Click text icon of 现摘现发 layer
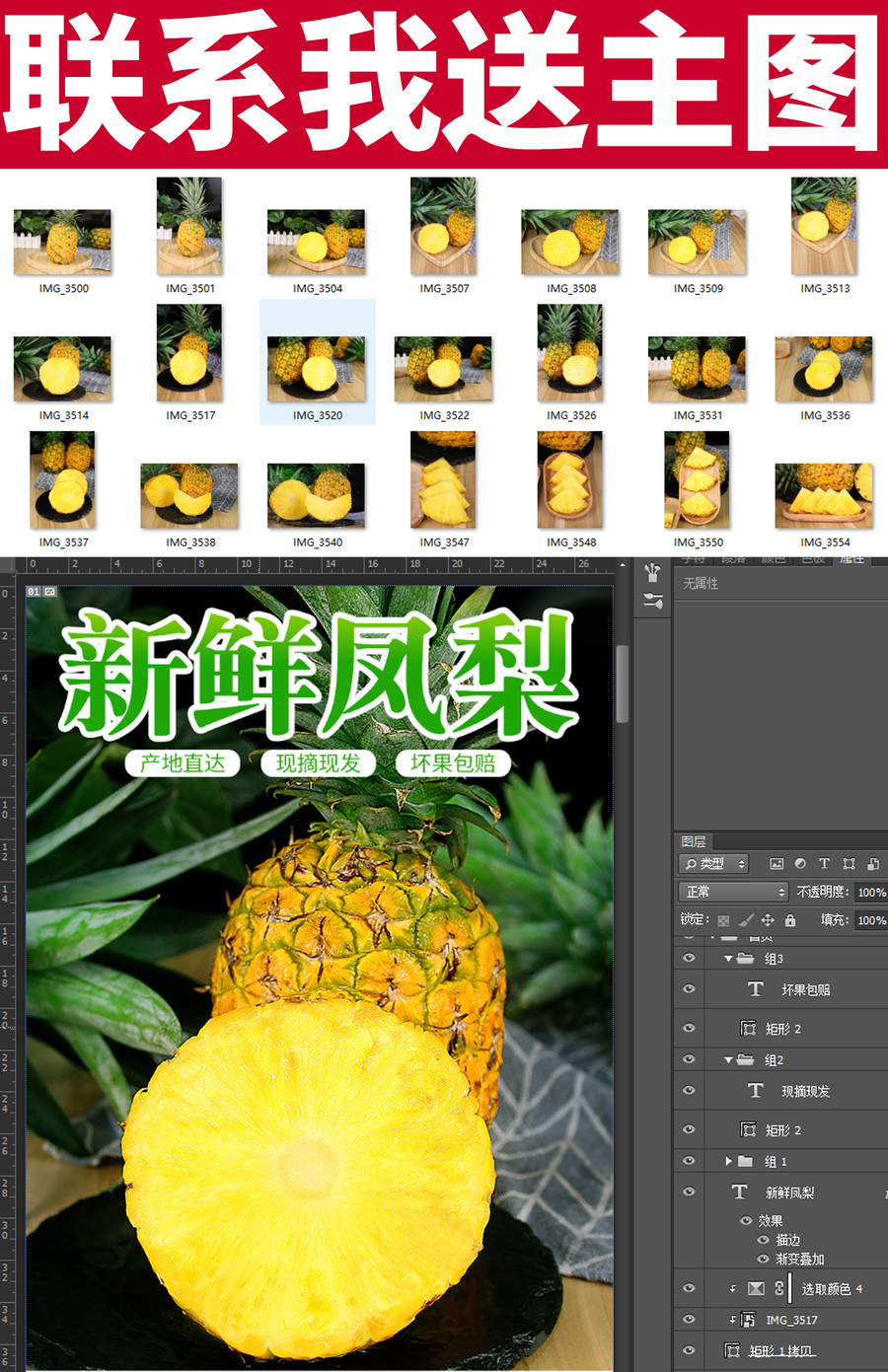The width and height of the screenshot is (888, 1372). (x=756, y=1091)
